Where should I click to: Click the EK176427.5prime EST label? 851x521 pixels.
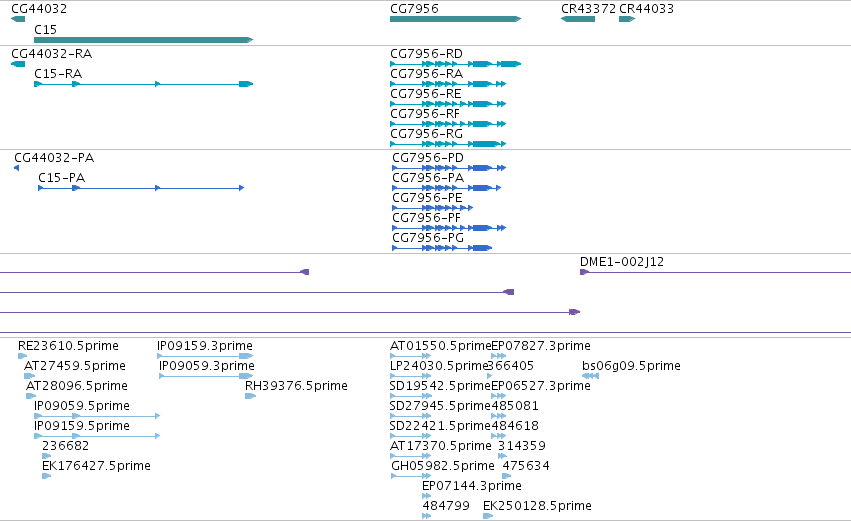point(97,466)
